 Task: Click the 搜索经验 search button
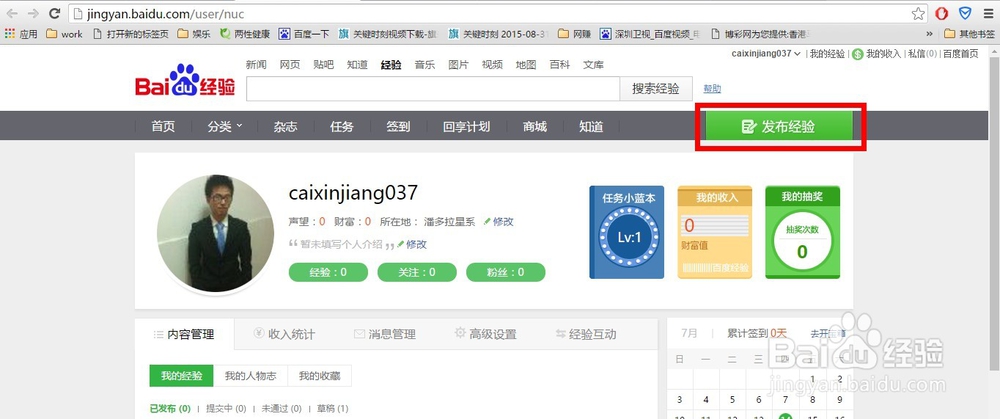coord(656,89)
